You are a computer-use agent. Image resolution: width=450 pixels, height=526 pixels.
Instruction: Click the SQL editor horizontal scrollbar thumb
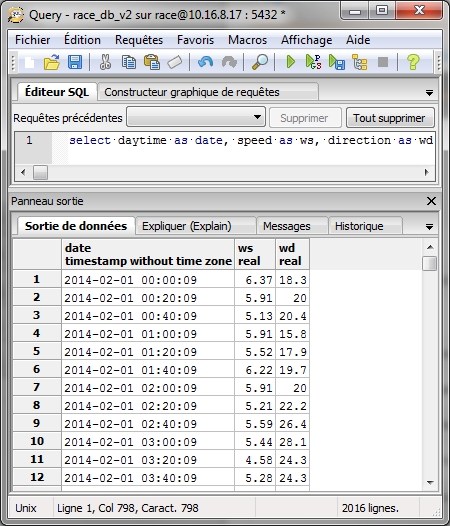tap(40, 172)
